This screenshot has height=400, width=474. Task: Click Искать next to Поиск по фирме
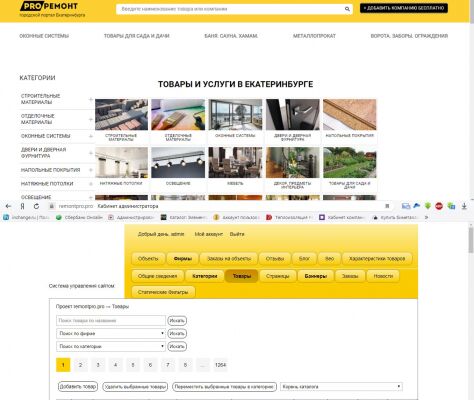pos(177,333)
